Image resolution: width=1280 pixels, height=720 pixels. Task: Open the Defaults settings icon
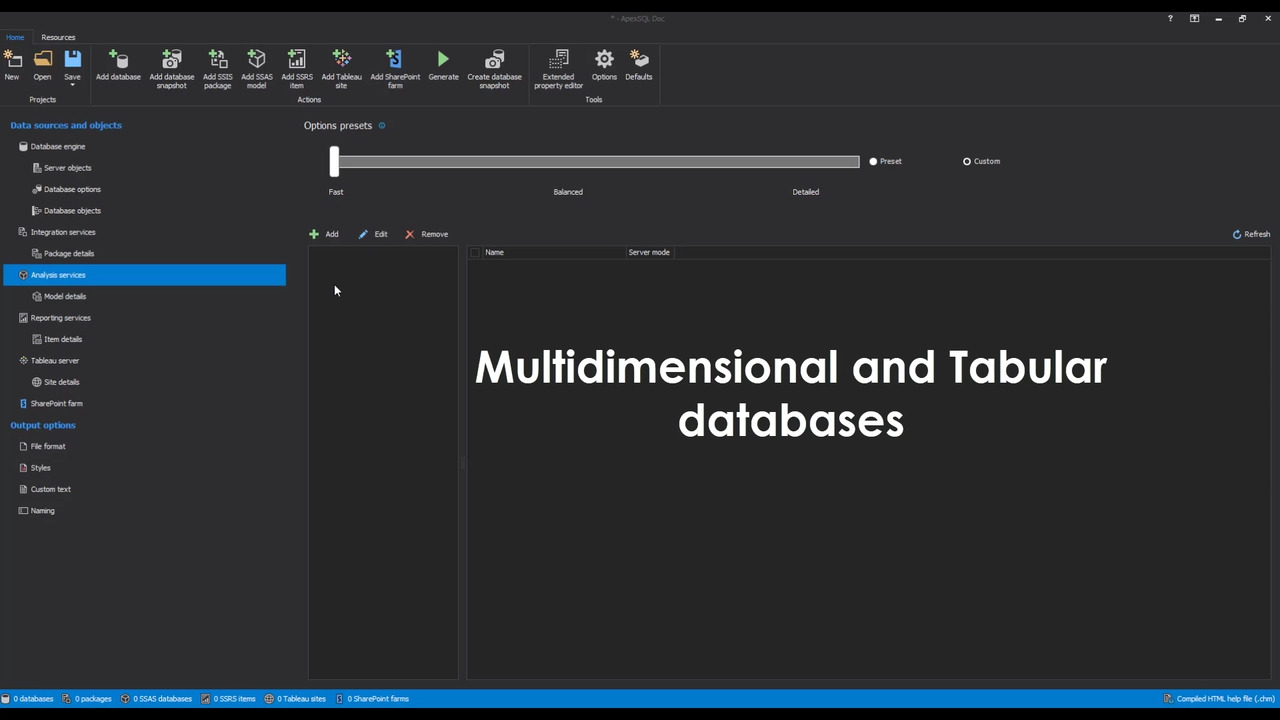[638, 60]
